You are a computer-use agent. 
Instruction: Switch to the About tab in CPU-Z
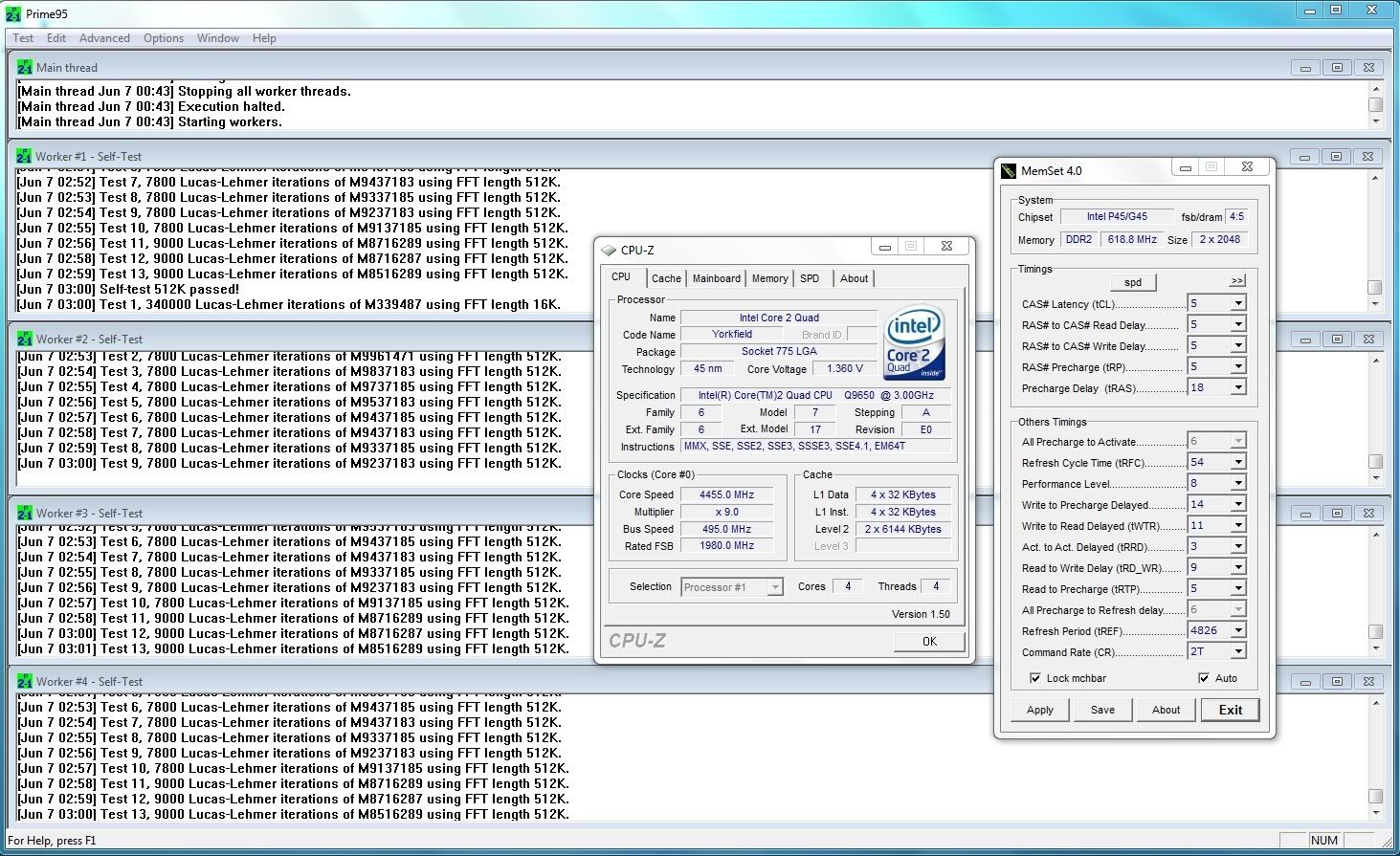coord(855,278)
